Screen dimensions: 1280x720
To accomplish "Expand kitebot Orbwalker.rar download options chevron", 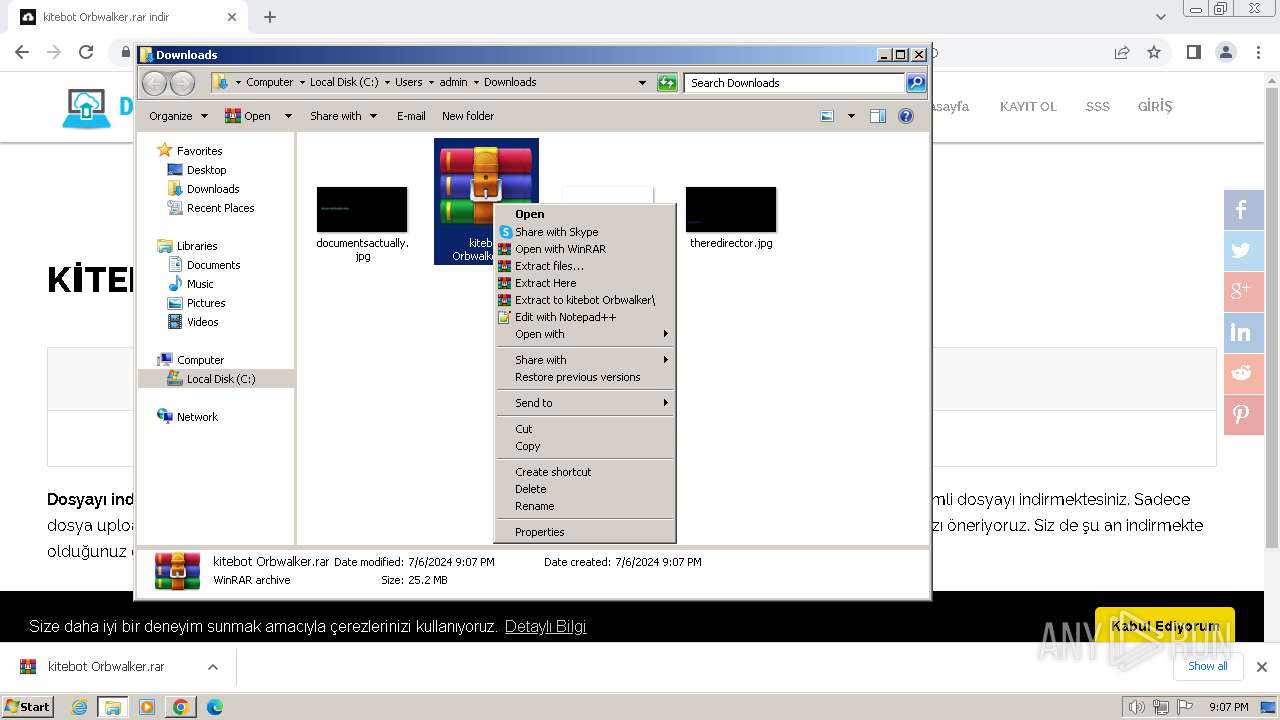I will (213, 667).
